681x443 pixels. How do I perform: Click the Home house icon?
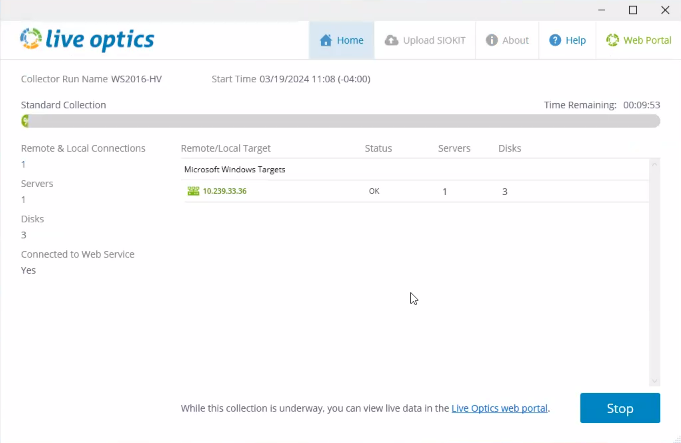coord(326,41)
